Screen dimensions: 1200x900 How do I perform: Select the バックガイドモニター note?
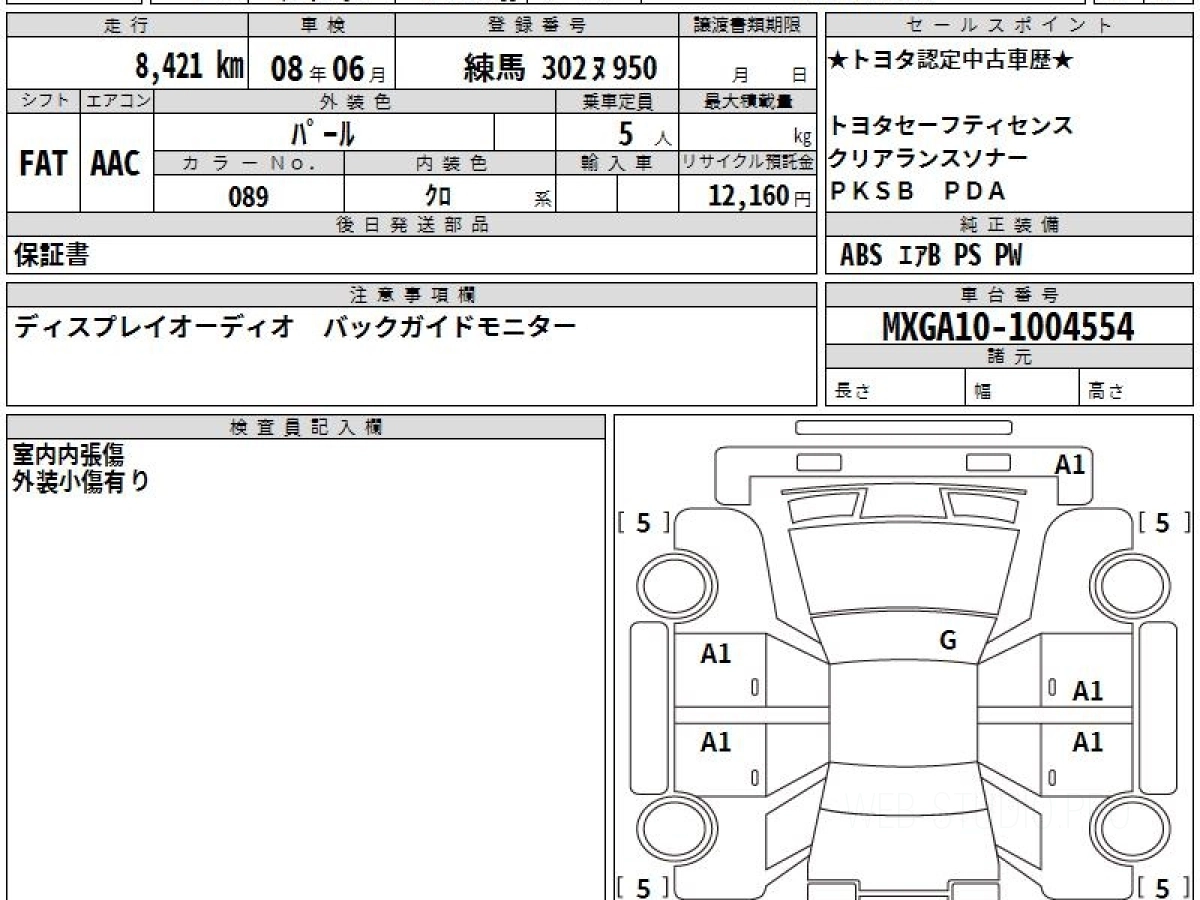coord(450,327)
